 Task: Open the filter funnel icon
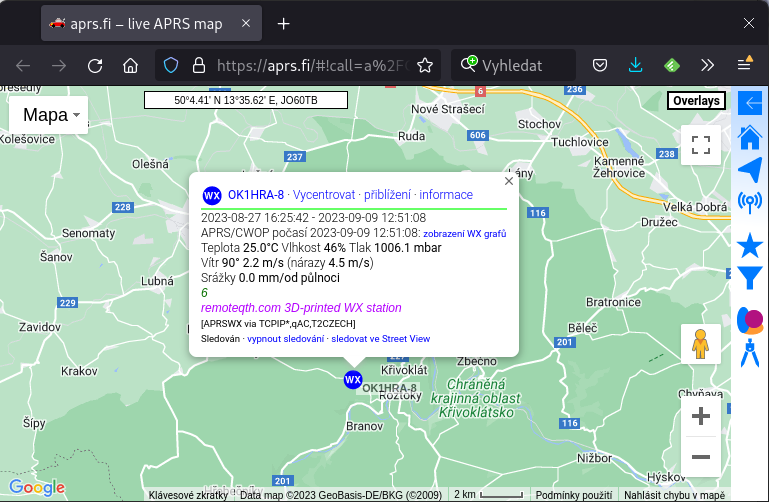coord(750,278)
